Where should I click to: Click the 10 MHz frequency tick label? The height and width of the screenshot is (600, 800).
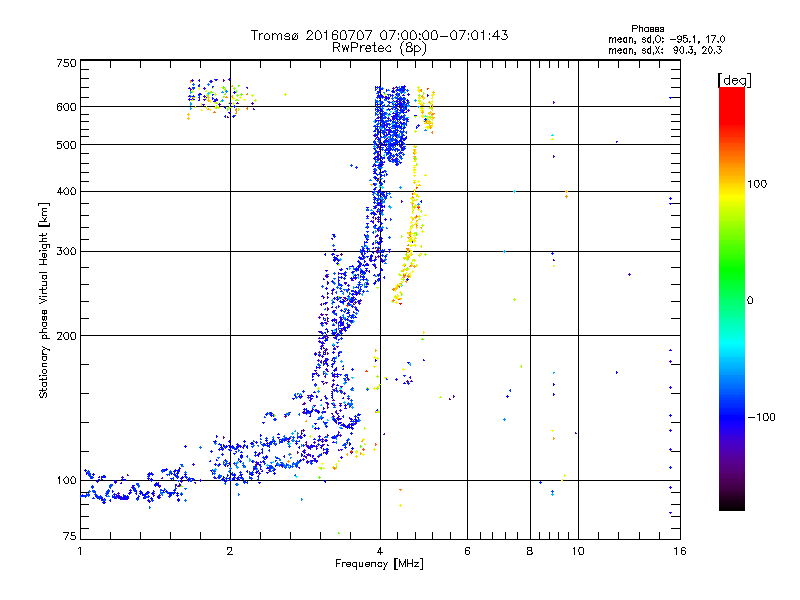click(578, 551)
